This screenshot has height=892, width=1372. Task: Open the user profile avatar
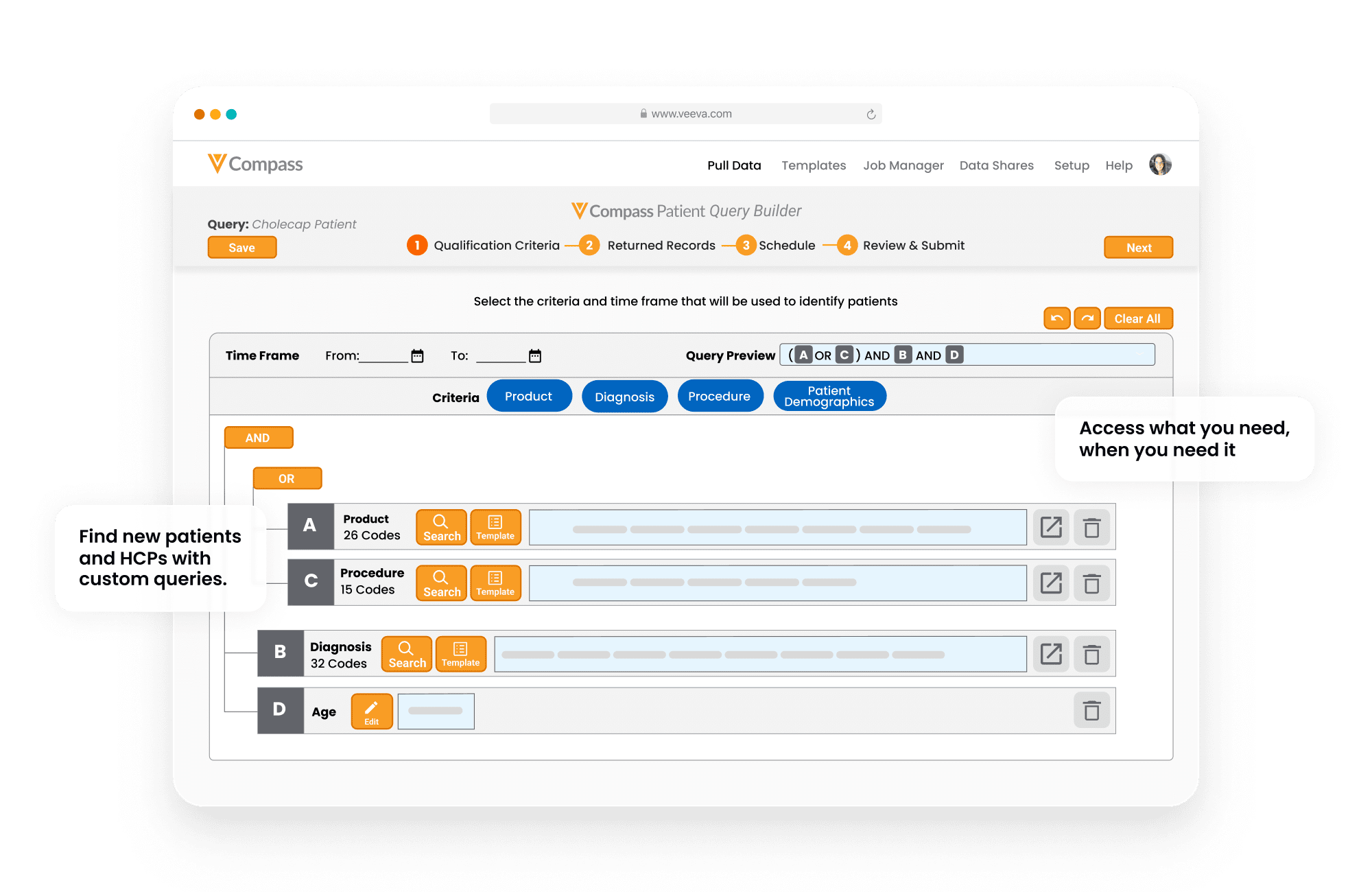tap(1160, 165)
